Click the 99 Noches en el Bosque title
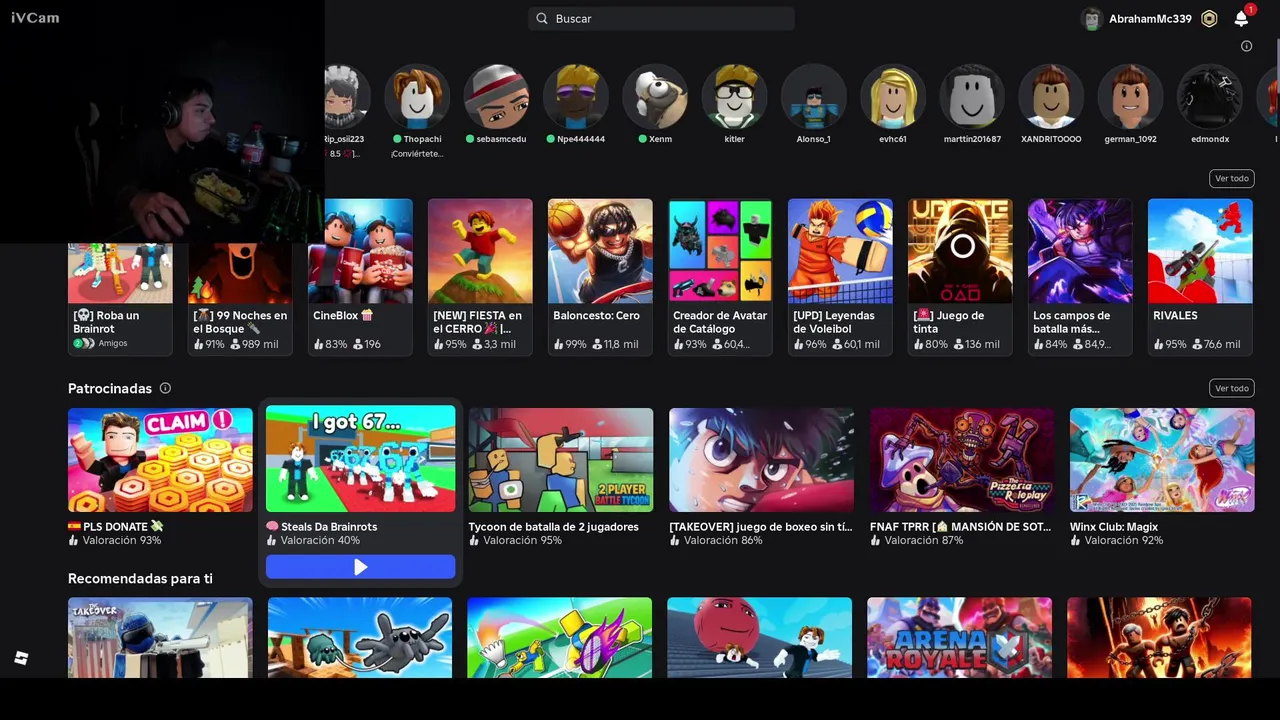 point(240,322)
